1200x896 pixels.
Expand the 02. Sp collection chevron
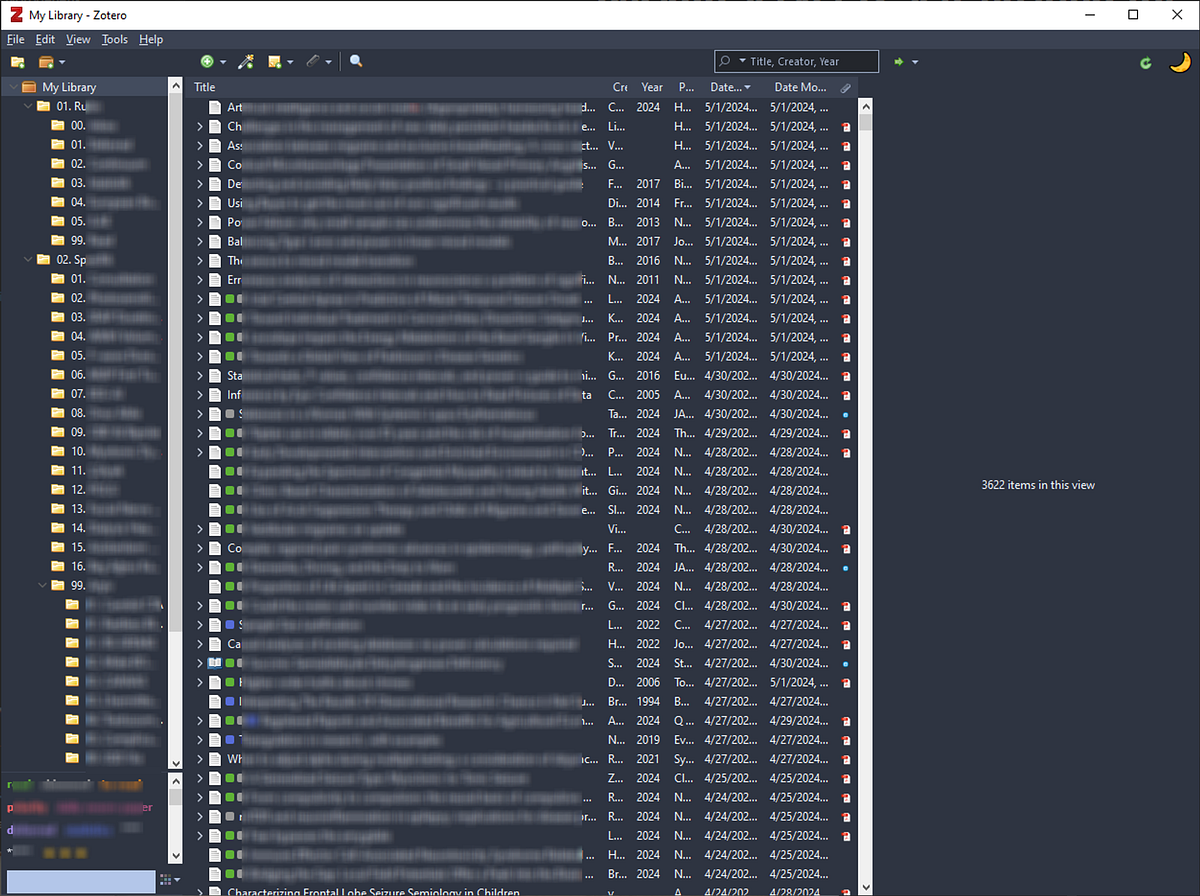click(28, 259)
